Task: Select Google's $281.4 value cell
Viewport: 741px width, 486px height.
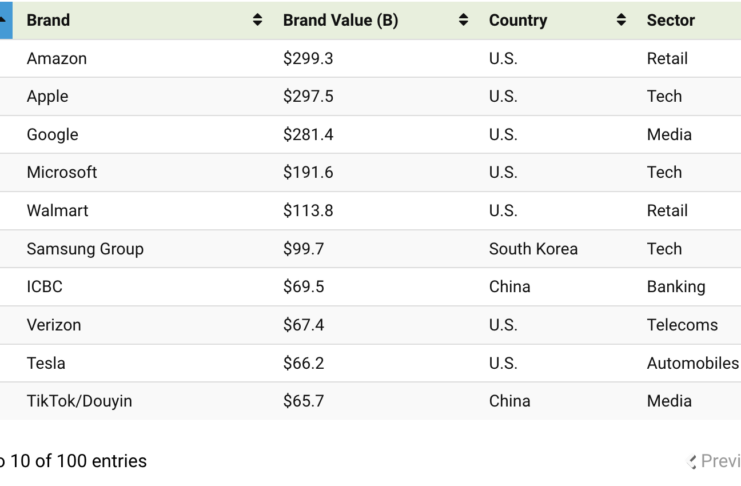Action: coord(308,135)
